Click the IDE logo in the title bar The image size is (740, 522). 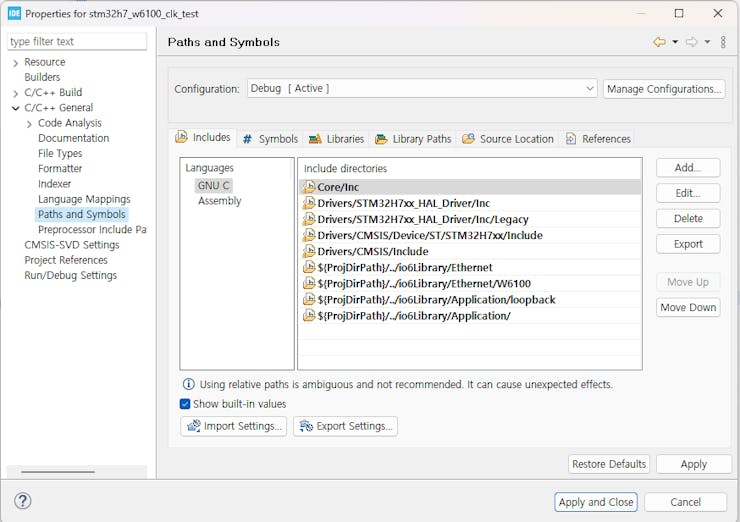pos(13,13)
